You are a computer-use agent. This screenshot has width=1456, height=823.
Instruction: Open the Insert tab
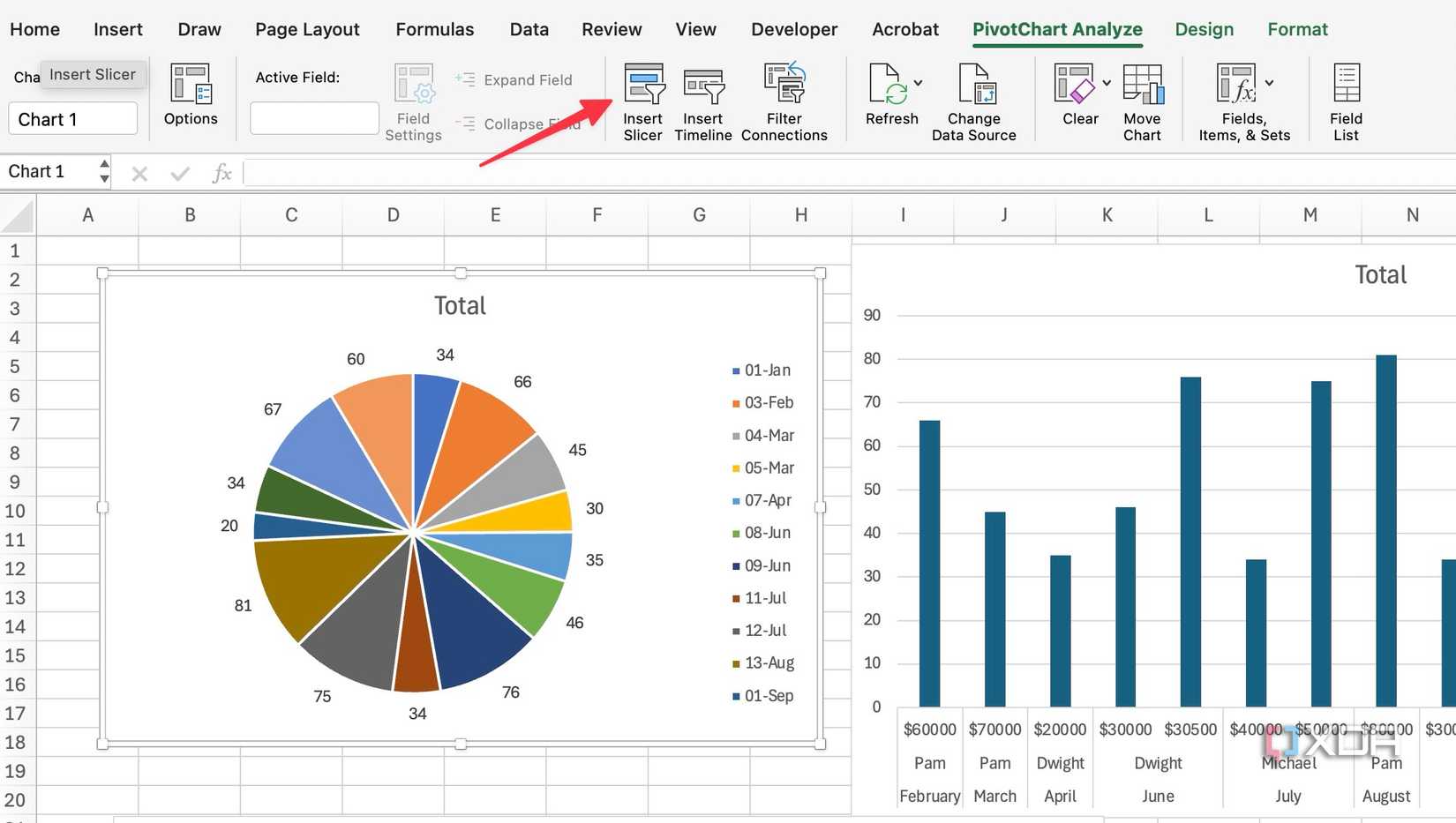pyautogui.click(x=118, y=29)
